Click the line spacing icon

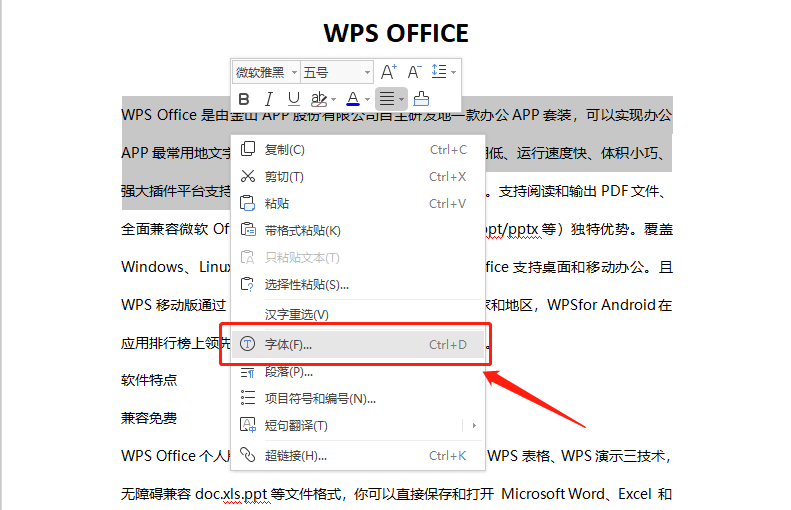(x=439, y=72)
